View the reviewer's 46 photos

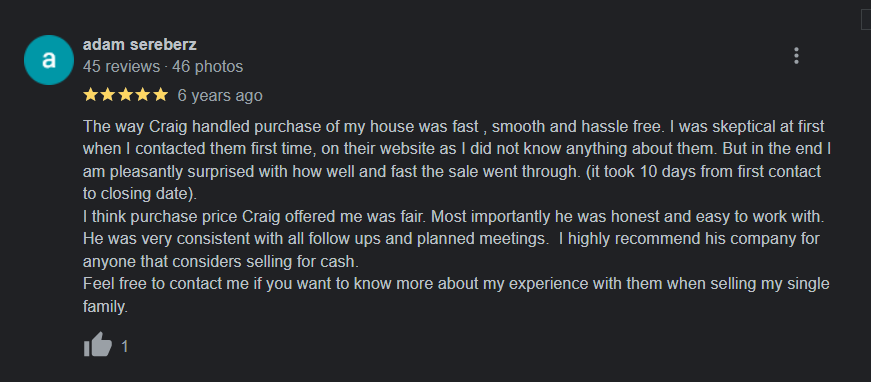208,67
